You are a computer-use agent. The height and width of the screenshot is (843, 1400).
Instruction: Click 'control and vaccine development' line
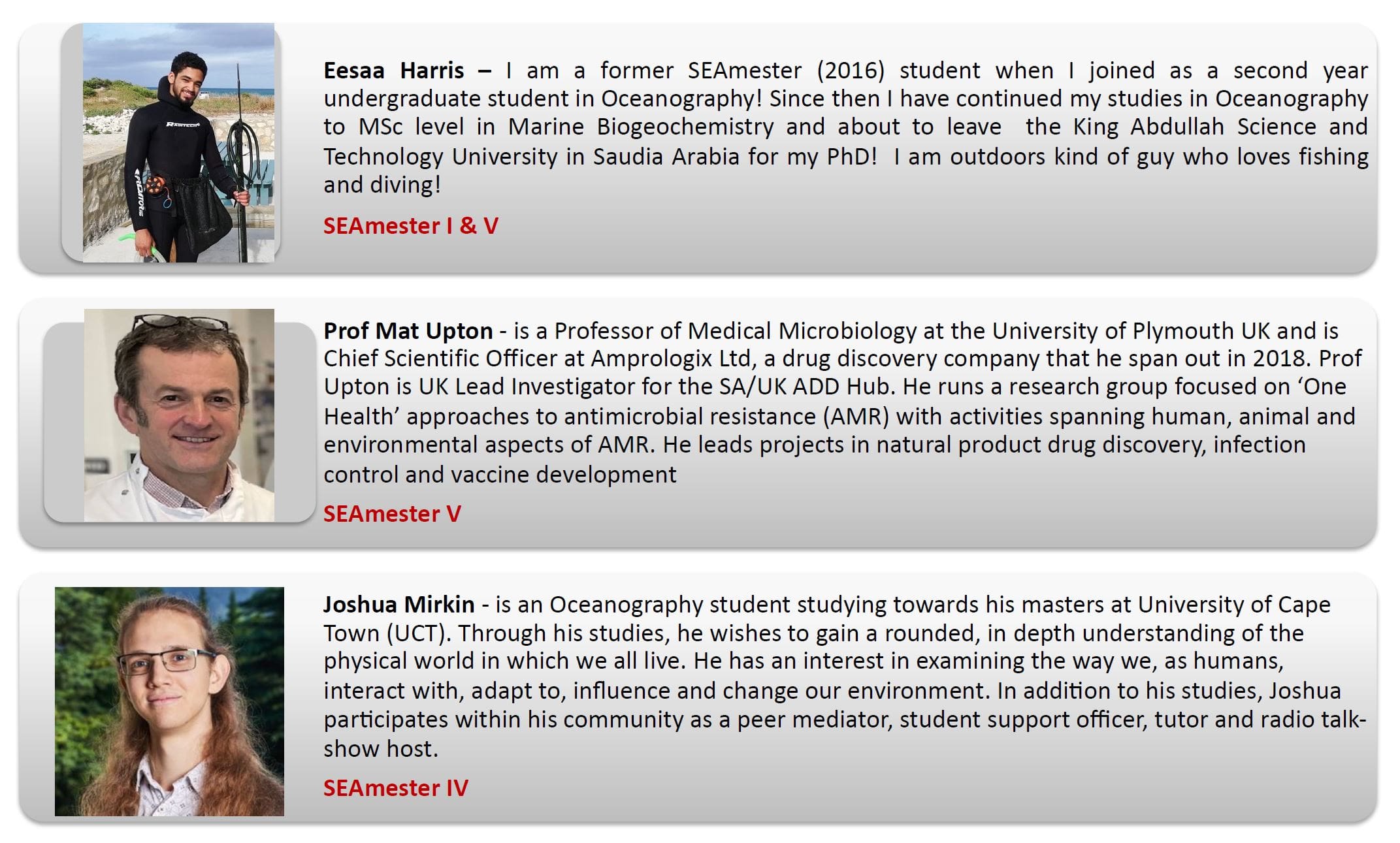tap(500, 474)
